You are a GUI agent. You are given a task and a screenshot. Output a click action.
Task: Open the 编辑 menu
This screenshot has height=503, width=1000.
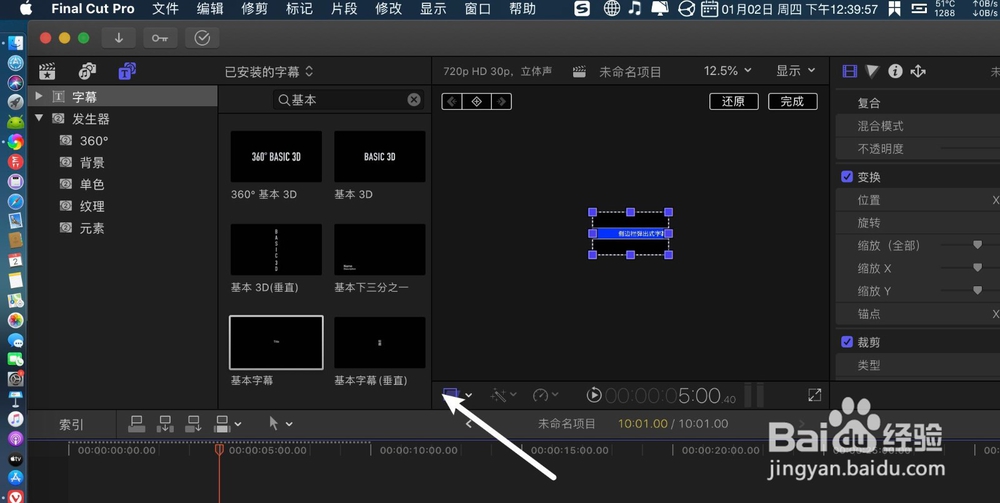(x=210, y=9)
